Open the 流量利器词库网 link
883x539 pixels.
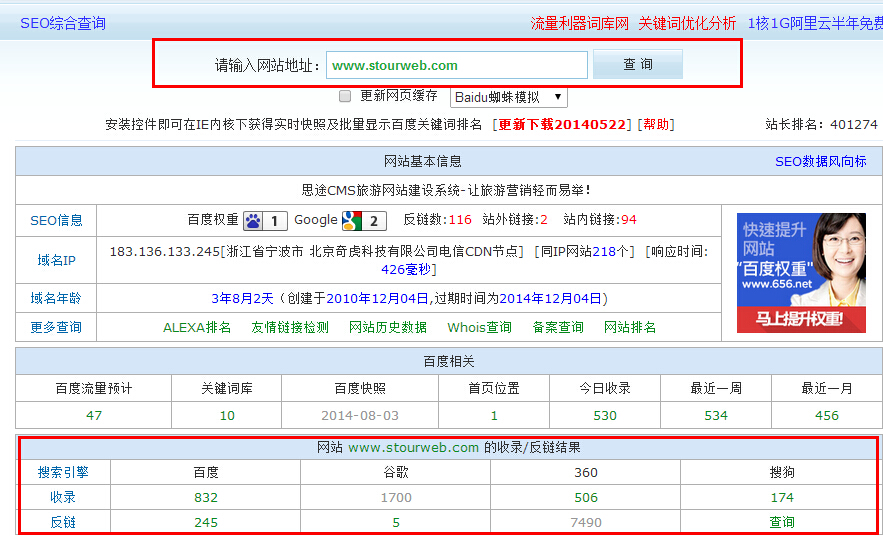click(579, 23)
